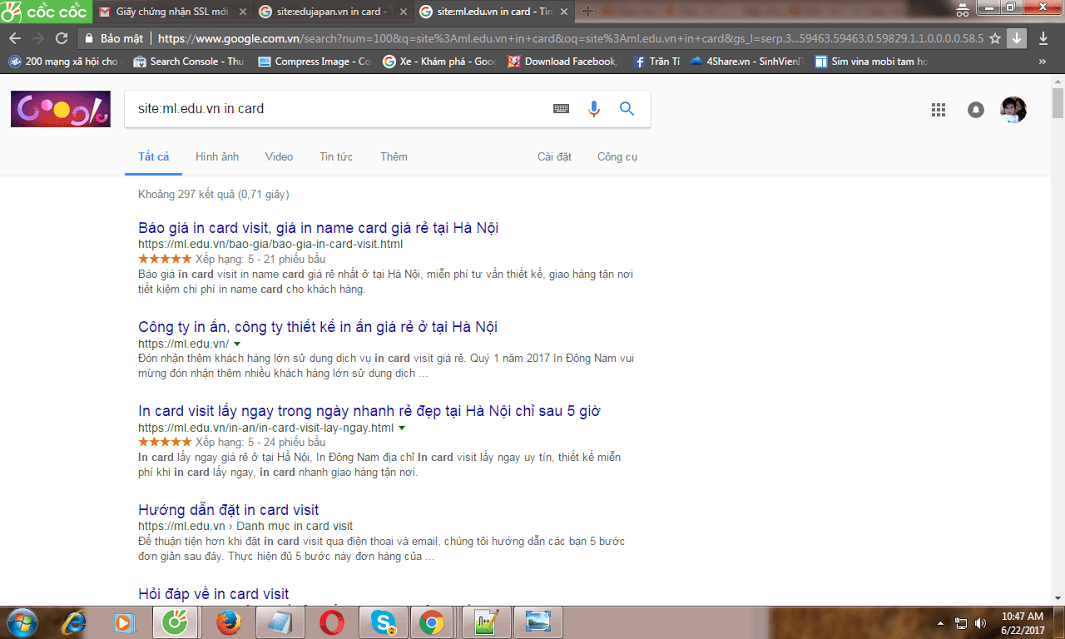The height and width of the screenshot is (639, 1065).
Task: Click the Cốc Cốc browser logo button
Action: (45, 11)
